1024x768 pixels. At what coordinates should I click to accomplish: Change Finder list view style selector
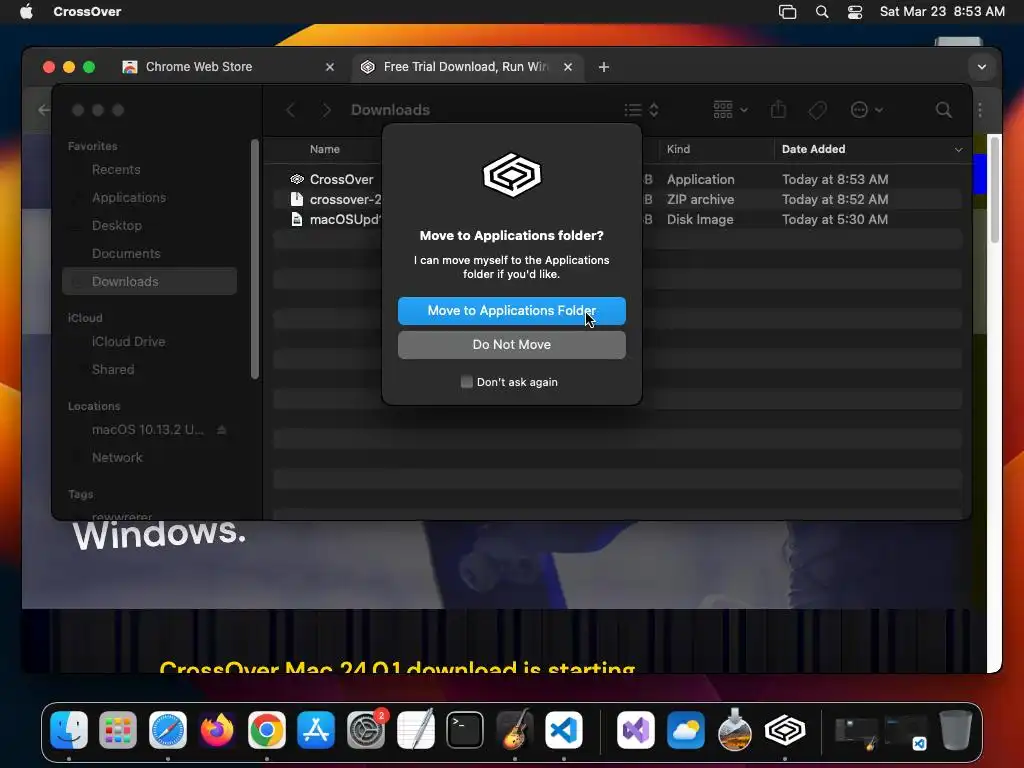click(x=641, y=110)
